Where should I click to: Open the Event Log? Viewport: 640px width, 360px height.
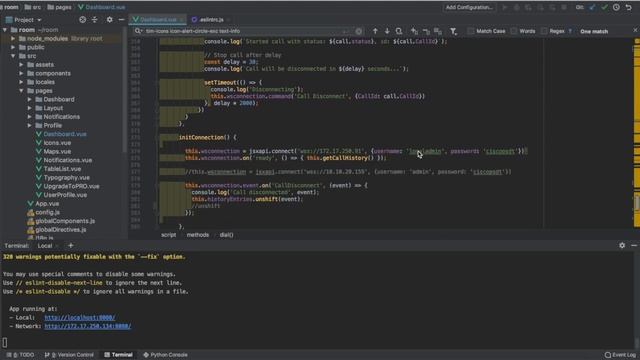[x=620, y=355]
